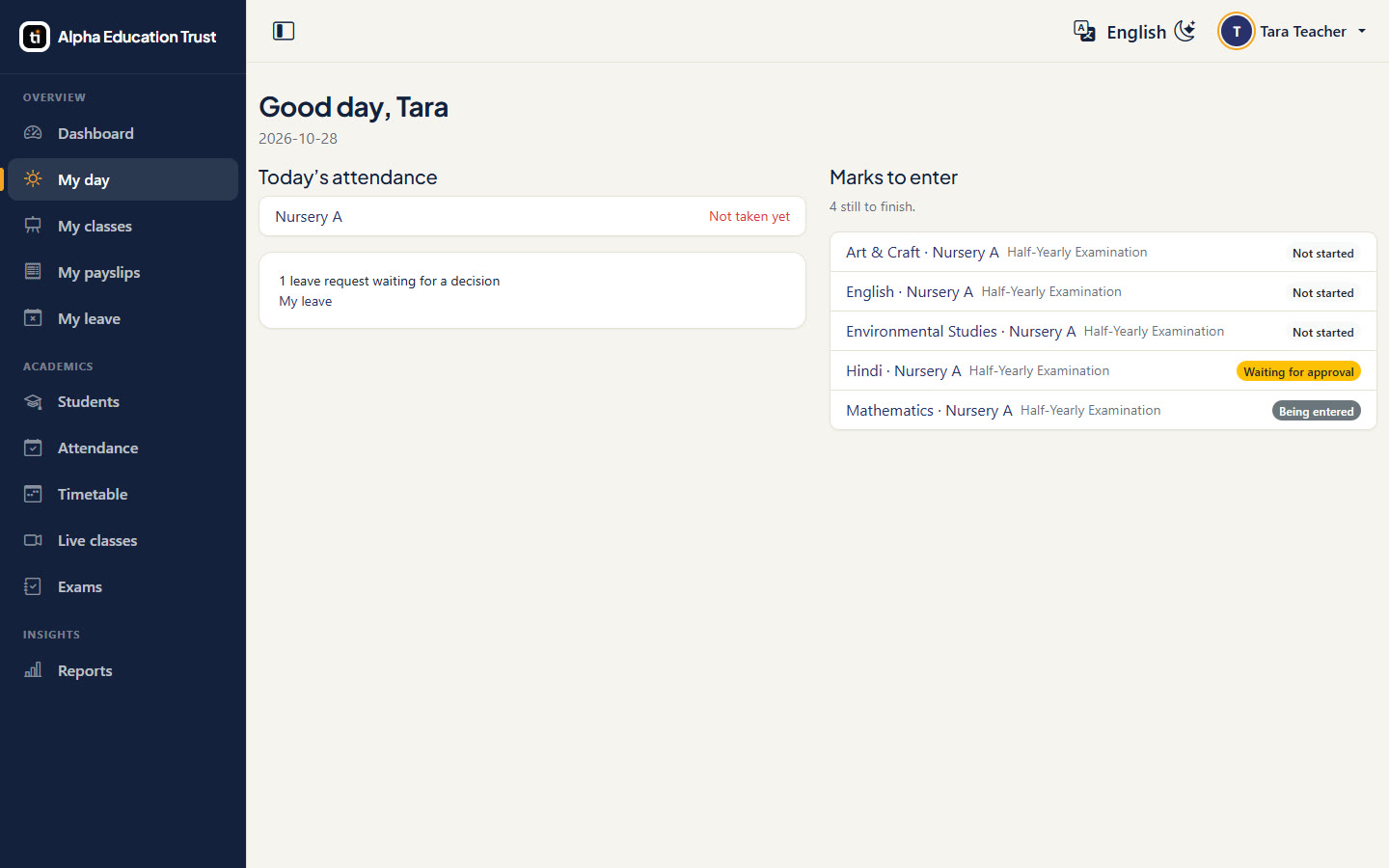The height and width of the screenshot is (868, 1389).
Task: Open the Tara Teacher account dropdown arrow
Action: (x=1362, y=31)
